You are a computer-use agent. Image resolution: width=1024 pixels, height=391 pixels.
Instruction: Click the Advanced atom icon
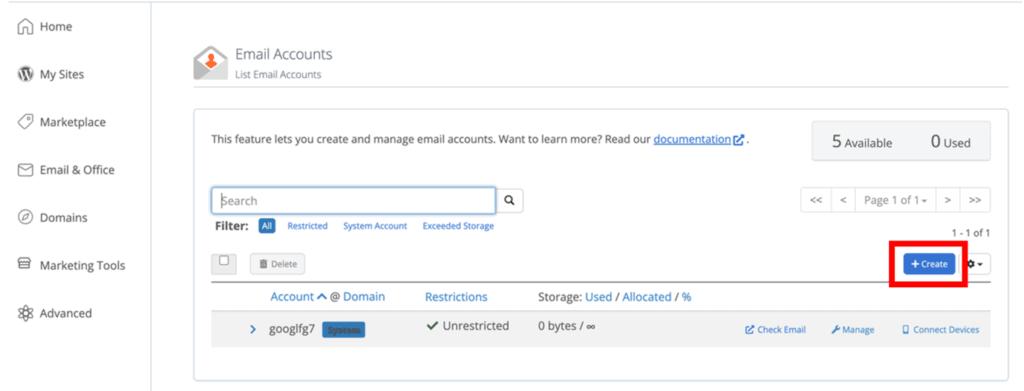[x=25, y=313]
